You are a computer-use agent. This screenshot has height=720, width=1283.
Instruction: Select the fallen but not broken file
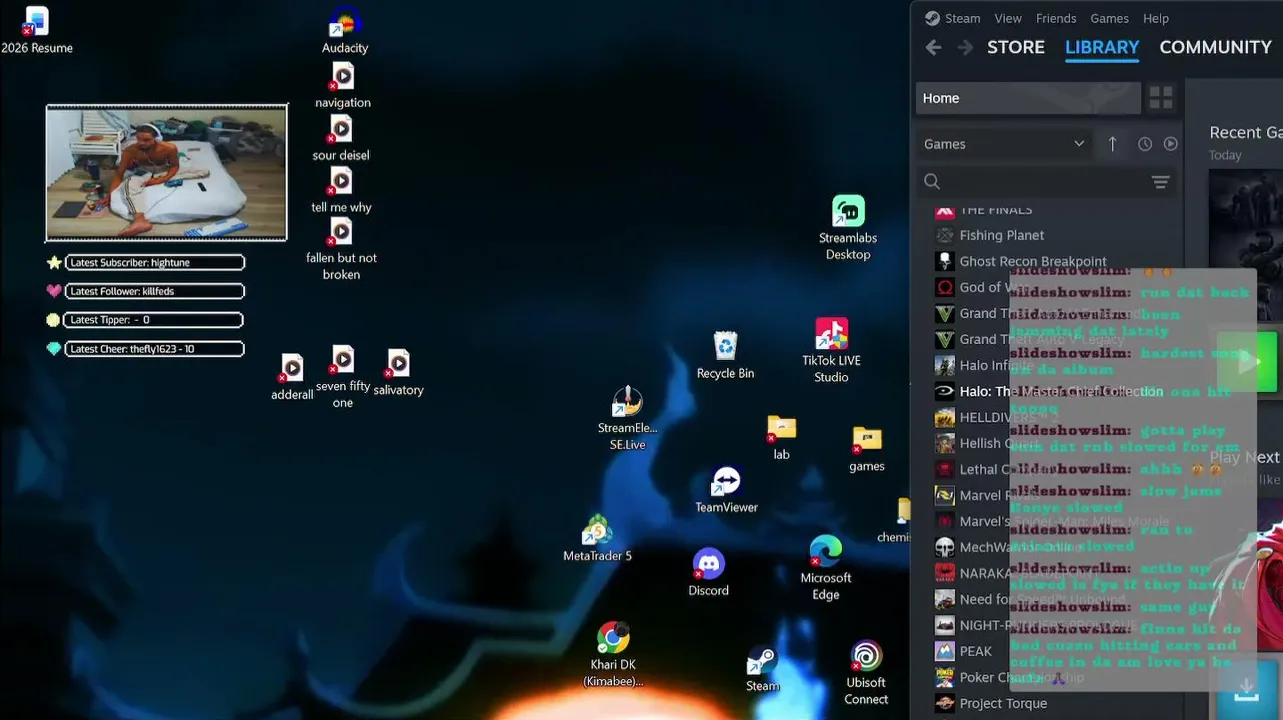[x=341, y=250]
